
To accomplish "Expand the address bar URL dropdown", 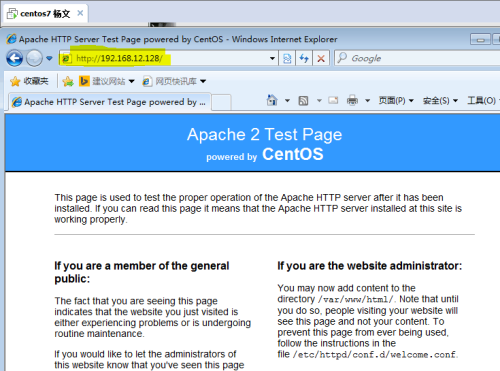I will [x=272, y=59].
